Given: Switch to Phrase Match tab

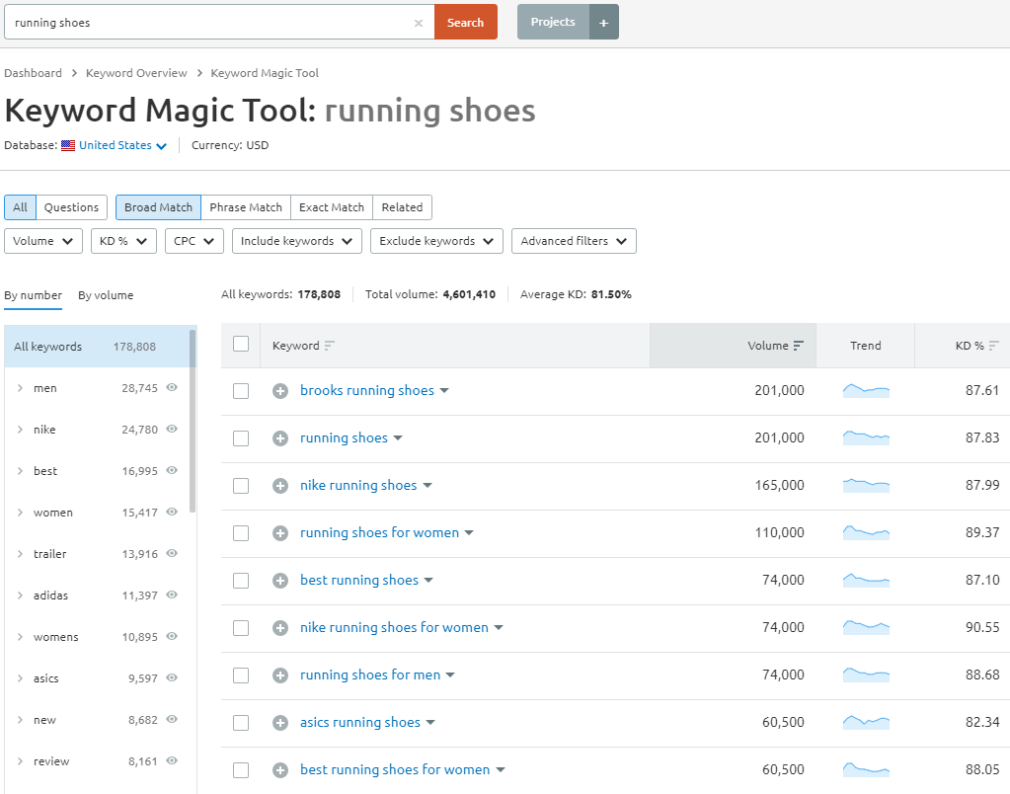Looking at the screenshot, I should coord(246,207).
